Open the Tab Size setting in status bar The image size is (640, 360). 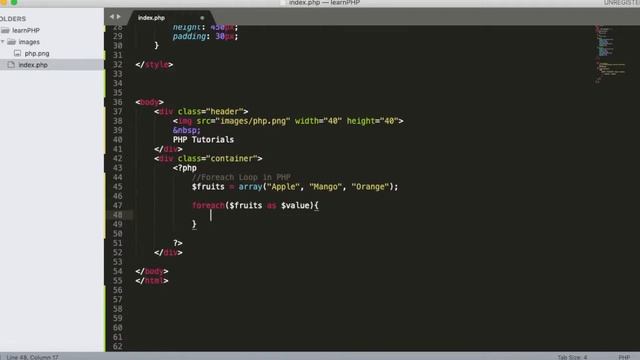click(572, 357)
